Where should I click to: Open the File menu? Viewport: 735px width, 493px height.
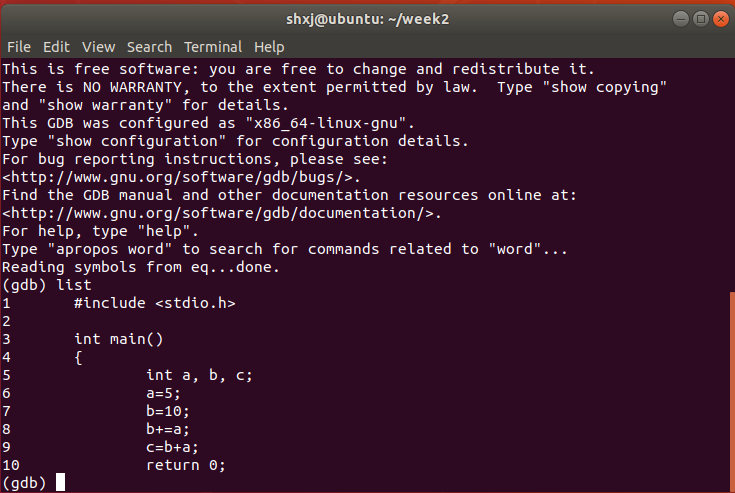[x=19, y=47]
